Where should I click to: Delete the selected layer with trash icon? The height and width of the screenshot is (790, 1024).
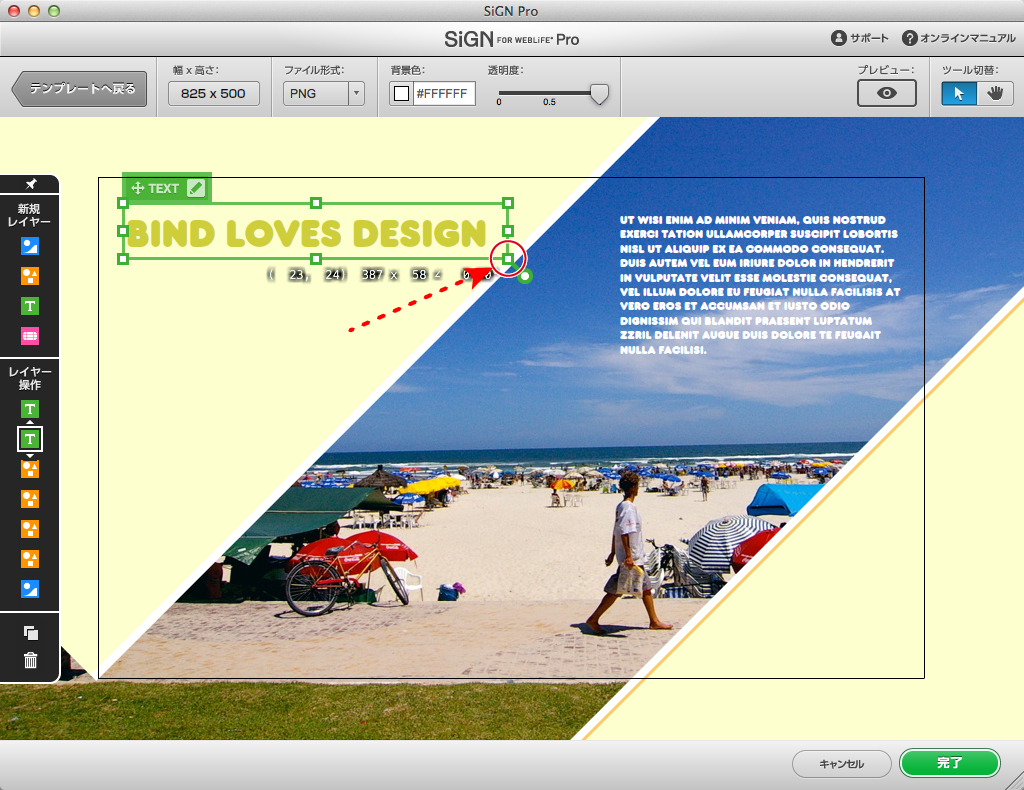tap(30, 661)
